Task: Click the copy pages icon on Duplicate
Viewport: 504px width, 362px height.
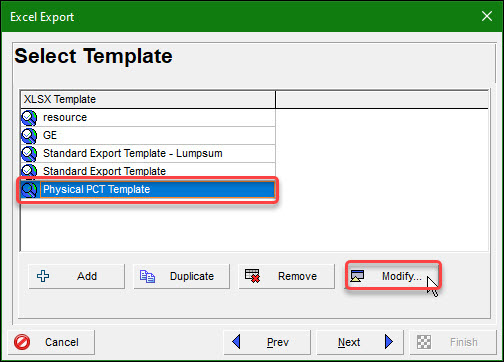Action: pos(147,276)
